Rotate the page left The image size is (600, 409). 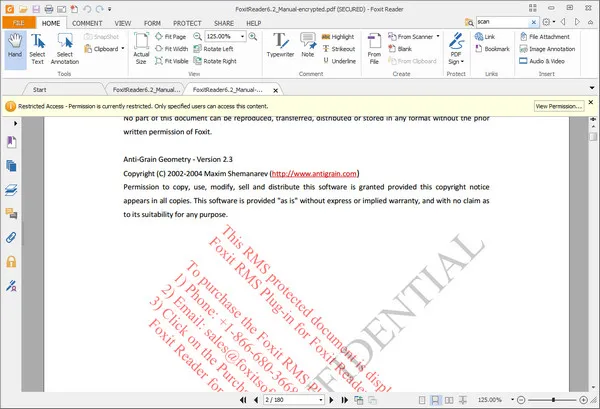click(x=214, y=49)
